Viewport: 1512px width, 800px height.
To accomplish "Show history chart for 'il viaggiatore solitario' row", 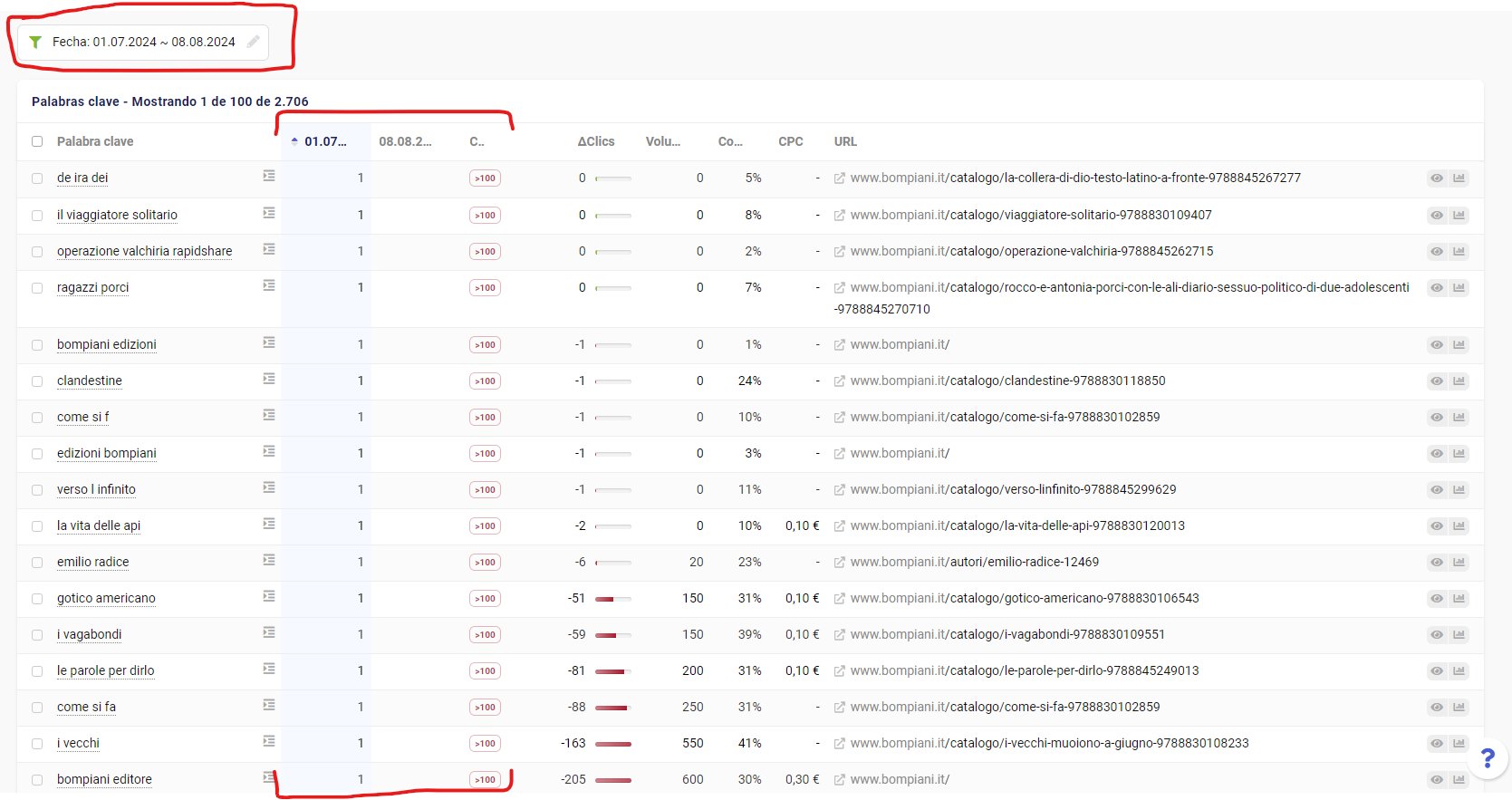I will click(x=1459, y=215).
